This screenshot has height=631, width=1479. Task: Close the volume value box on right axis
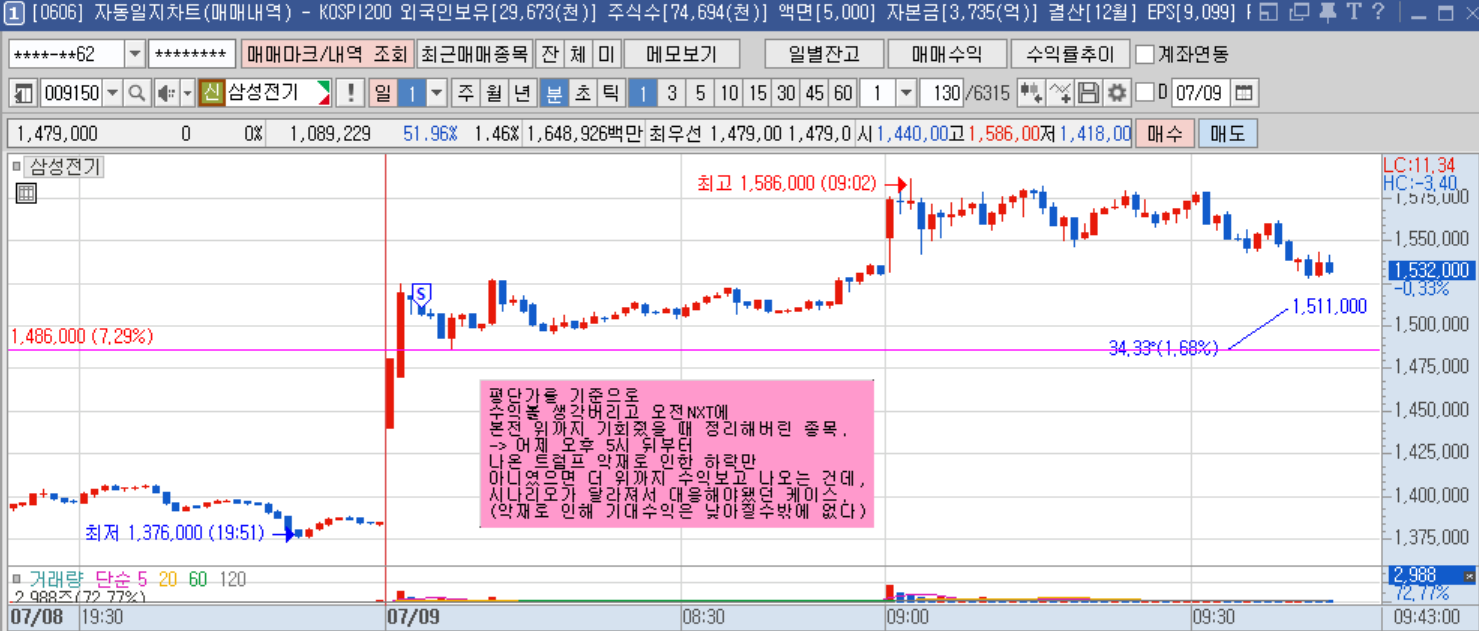click(x=1469, y=576)
